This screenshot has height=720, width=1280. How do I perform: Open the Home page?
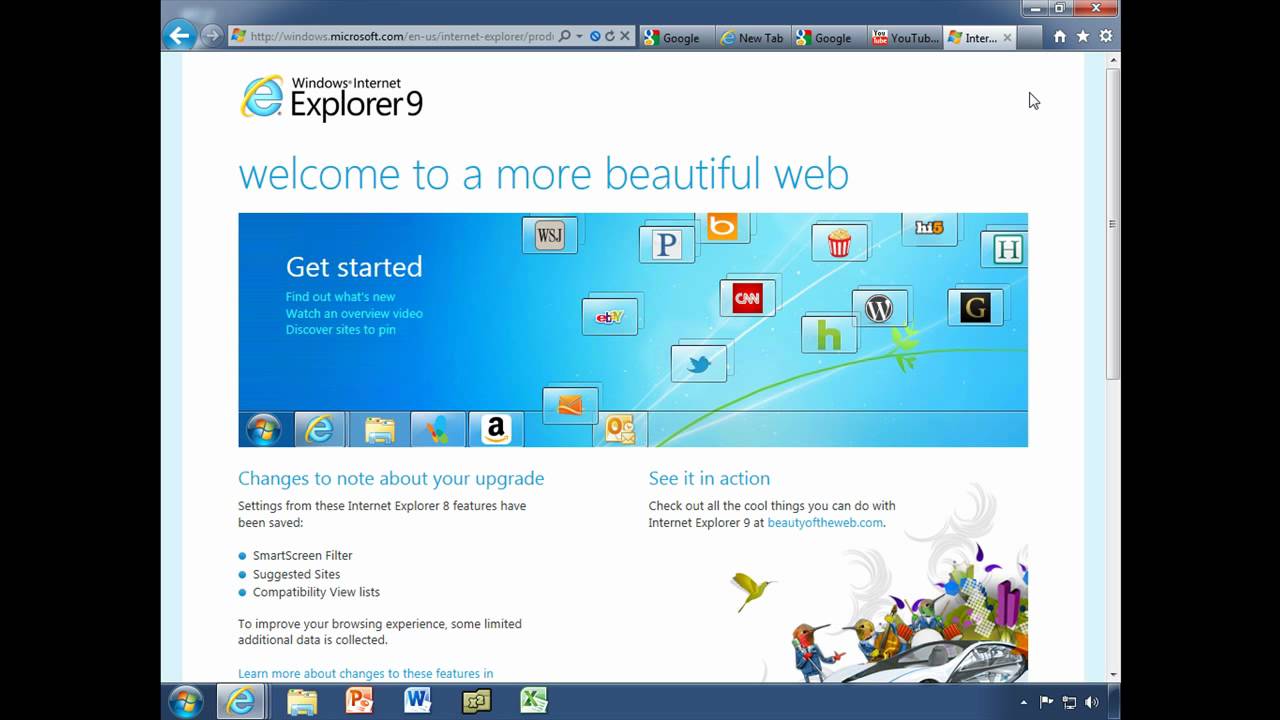click(x=1059, y=36)
